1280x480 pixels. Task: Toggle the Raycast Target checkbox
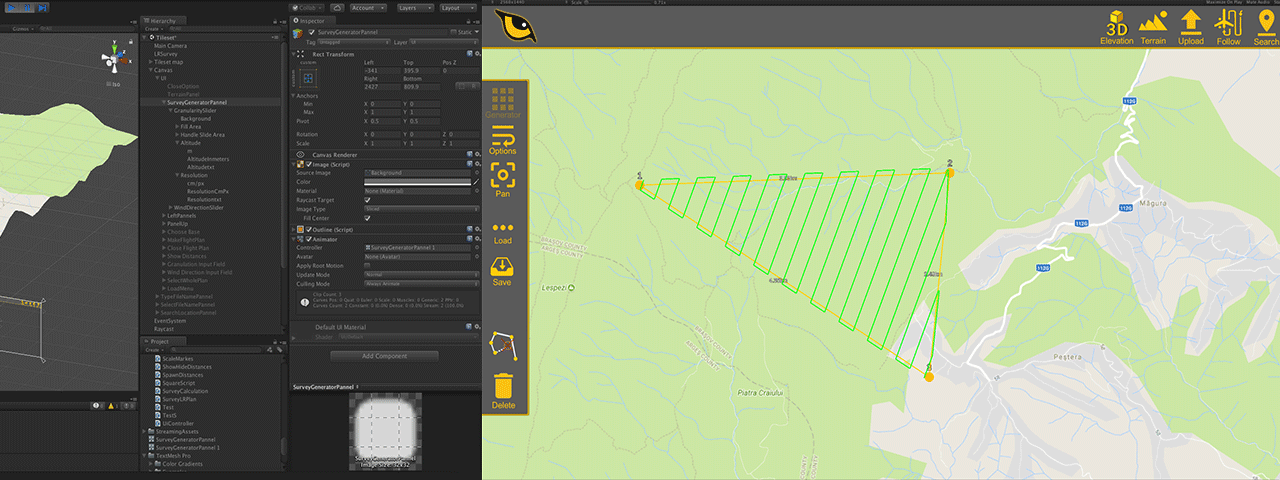click(x=368, y=200)
